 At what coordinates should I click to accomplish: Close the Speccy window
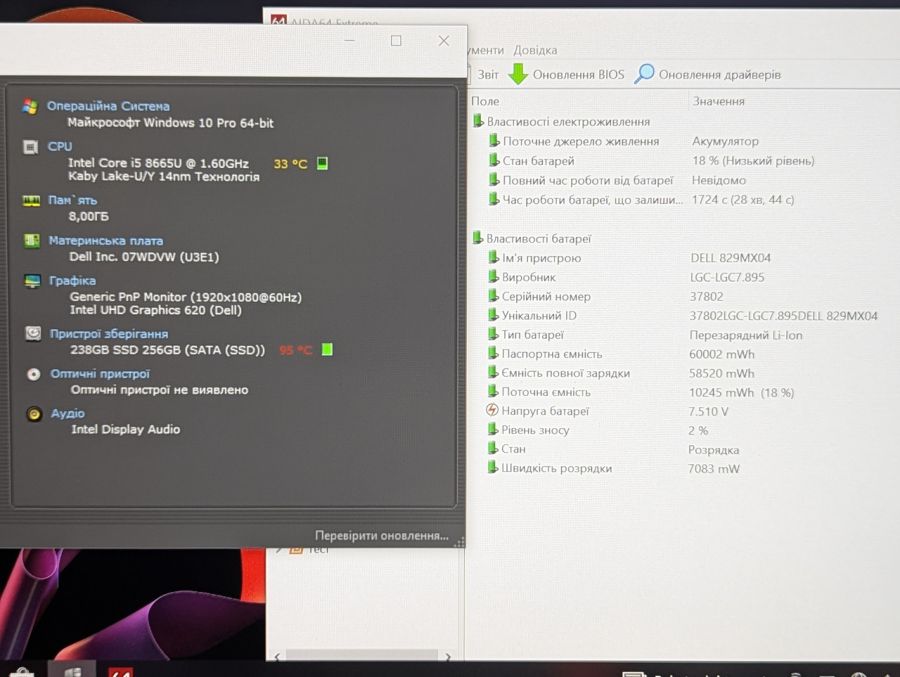444,41
